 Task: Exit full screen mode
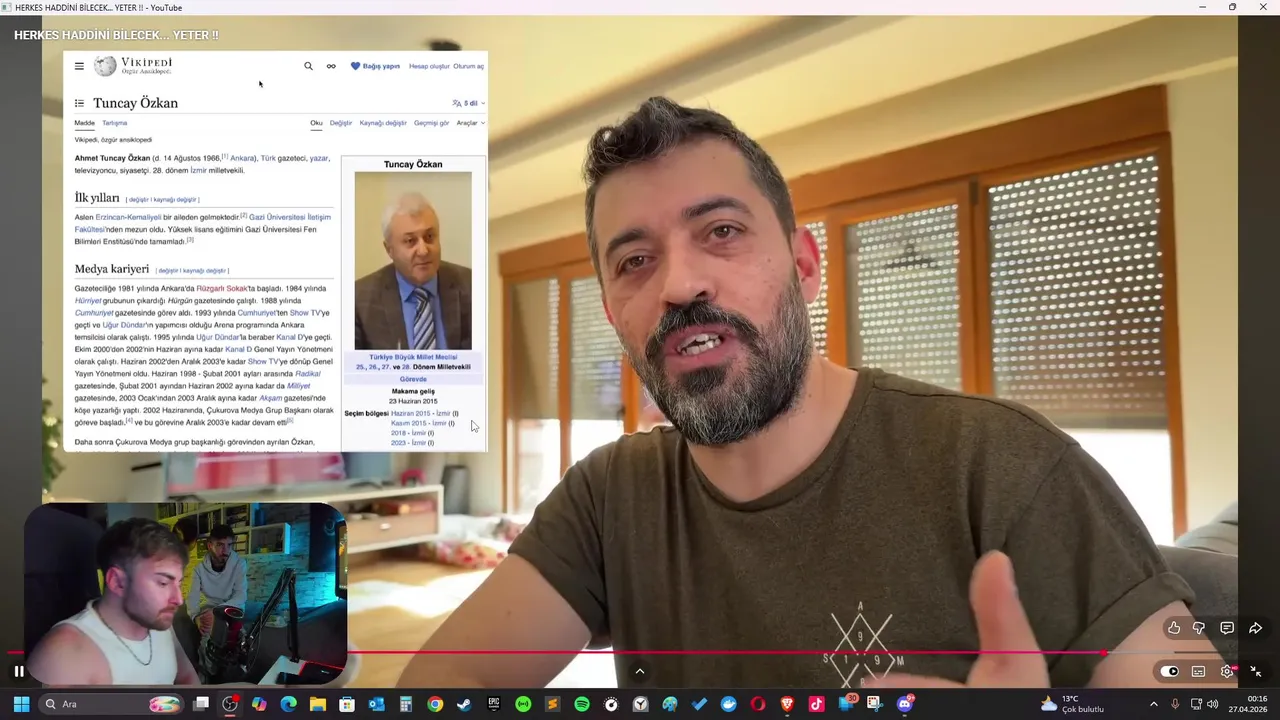pyautogui.click(x=1256, y=671)
